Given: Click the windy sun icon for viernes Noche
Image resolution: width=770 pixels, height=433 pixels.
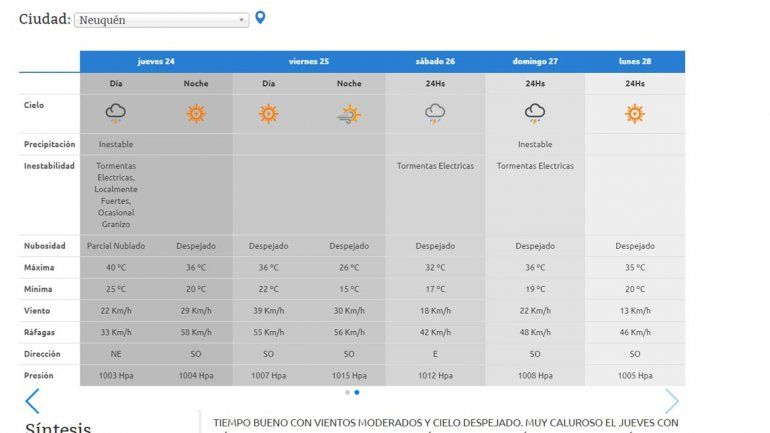Looking at the screenshot, I should tap(349, 114).
